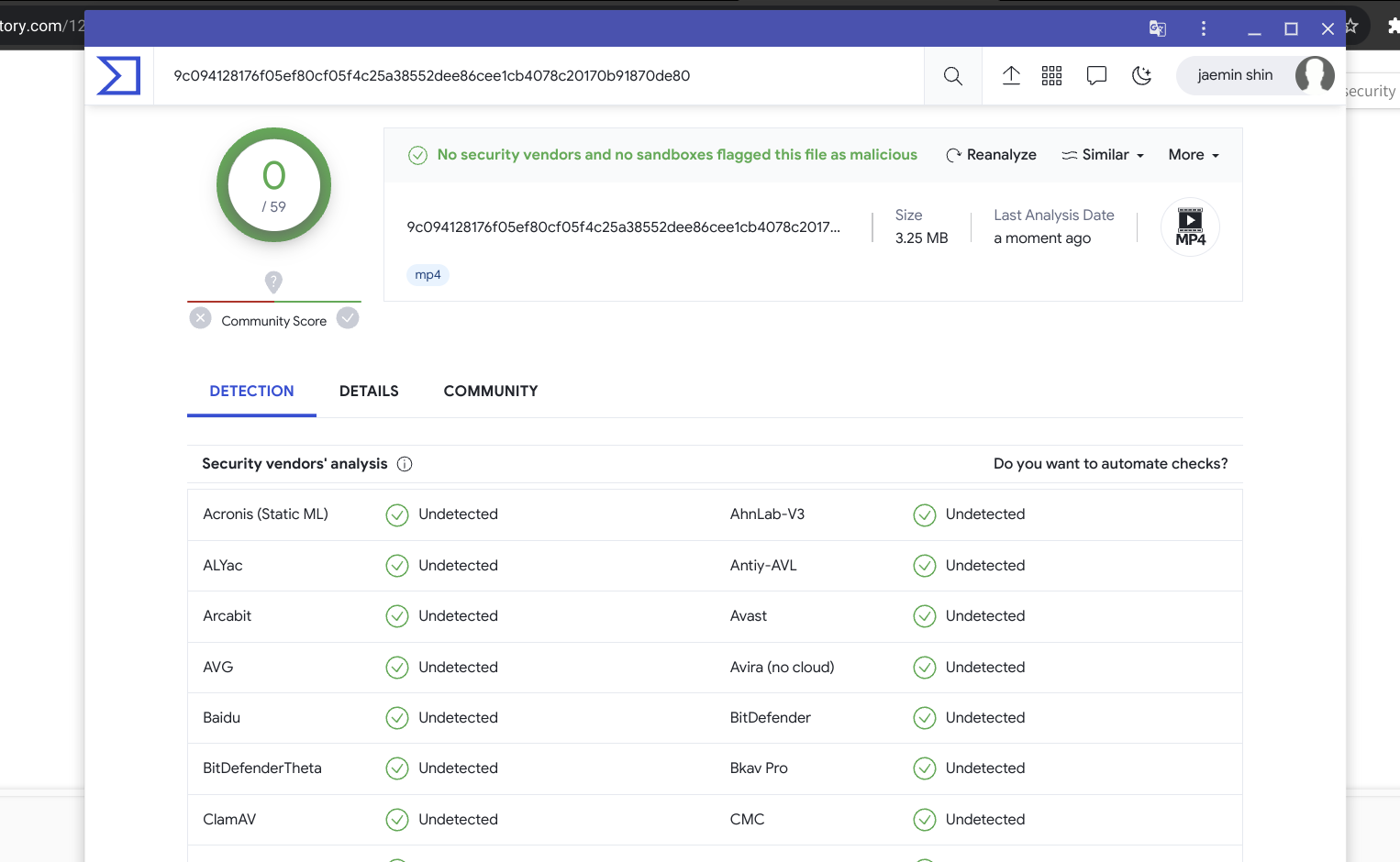
Task: Click extensions puzzle icon in background browser
Action: pos(1393,27)
